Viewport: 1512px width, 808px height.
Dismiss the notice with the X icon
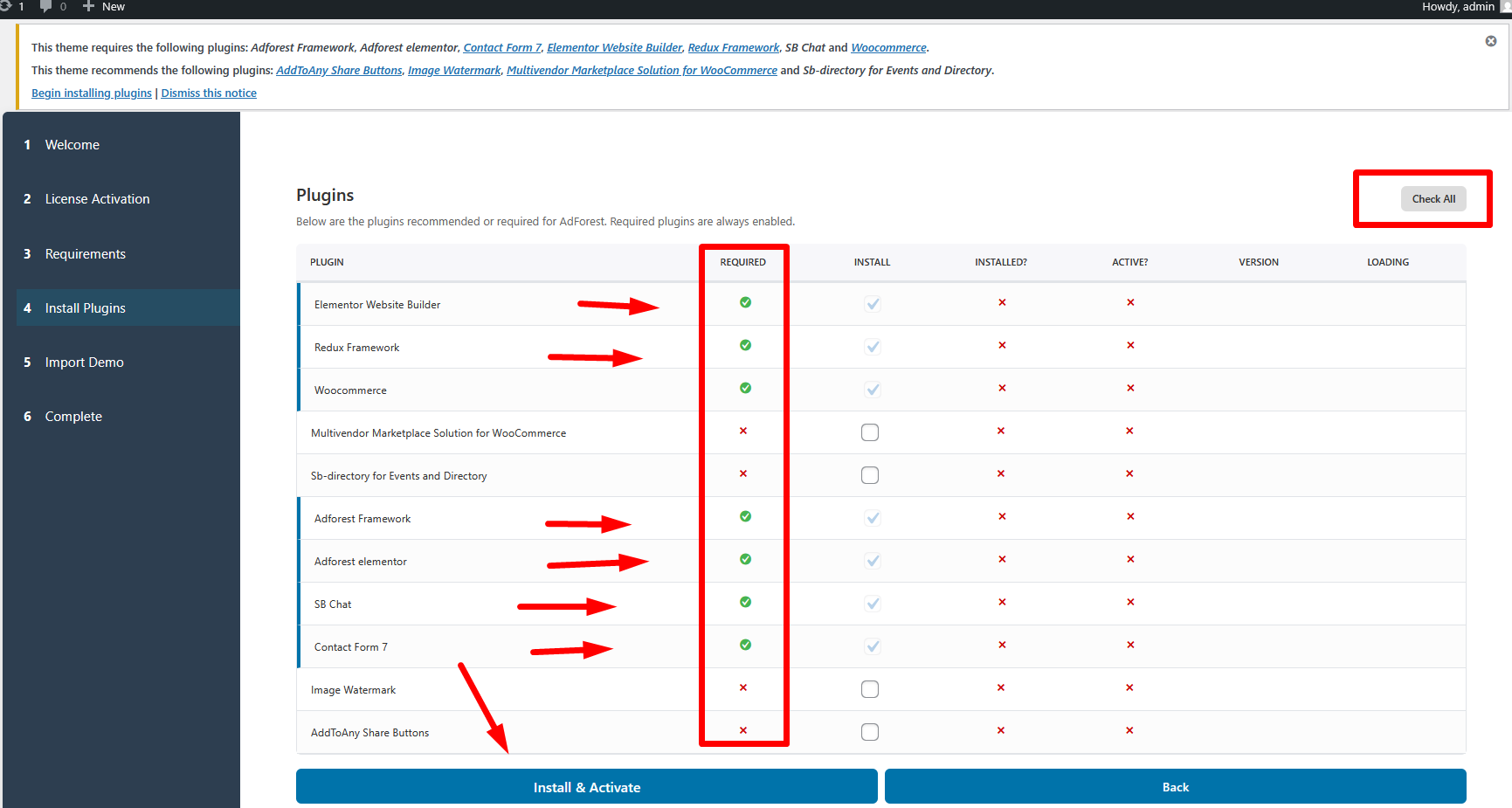click(1491, 41)
